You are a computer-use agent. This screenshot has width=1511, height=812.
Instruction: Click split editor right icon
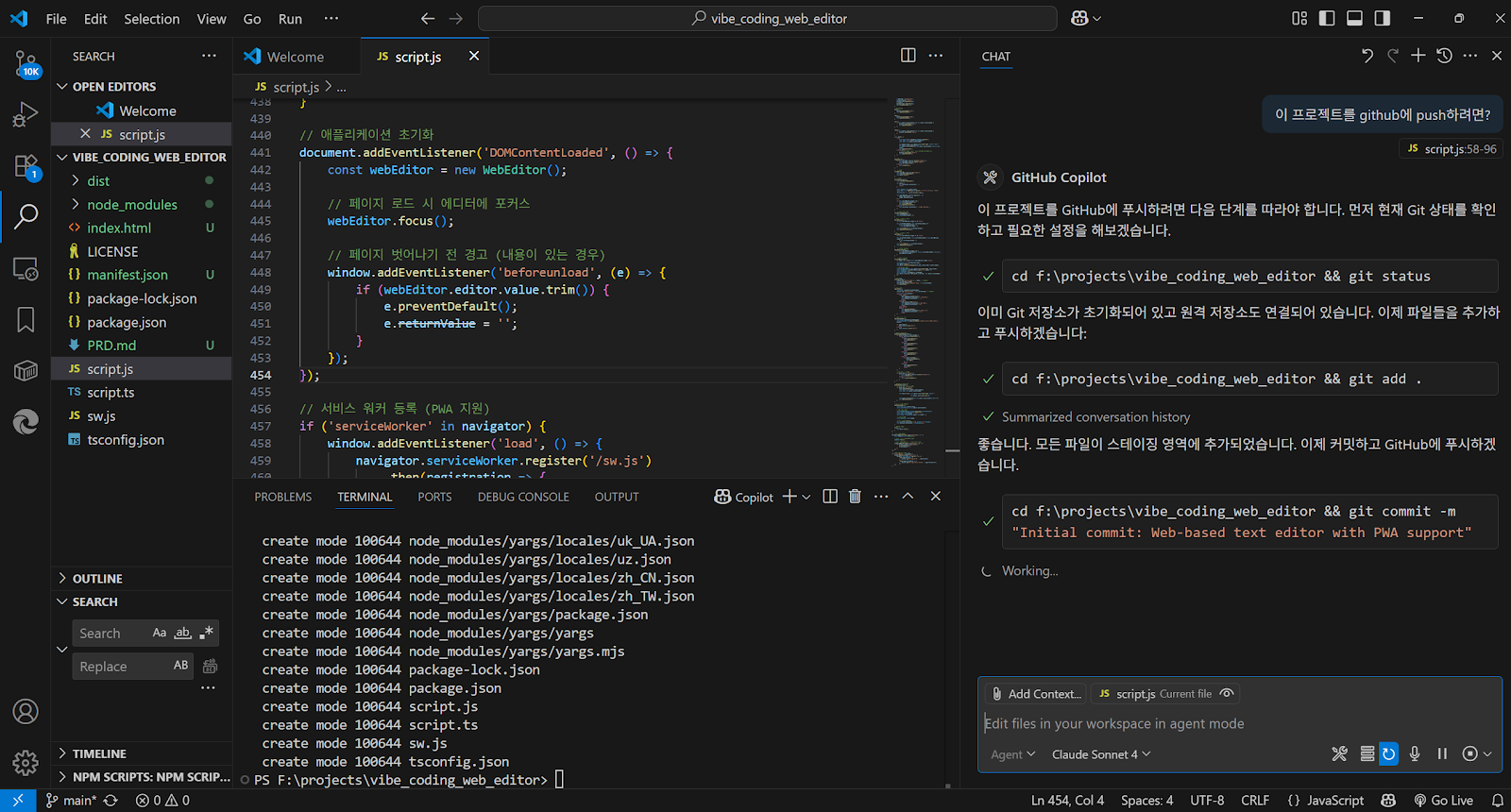(908, 56)
